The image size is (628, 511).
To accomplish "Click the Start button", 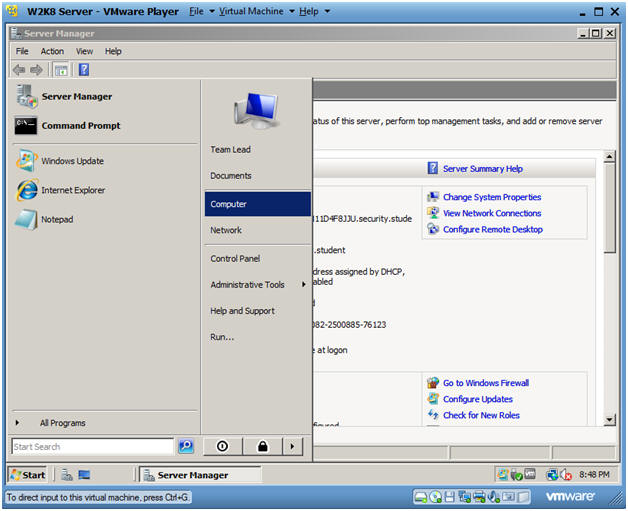I will tap(27, 475).
